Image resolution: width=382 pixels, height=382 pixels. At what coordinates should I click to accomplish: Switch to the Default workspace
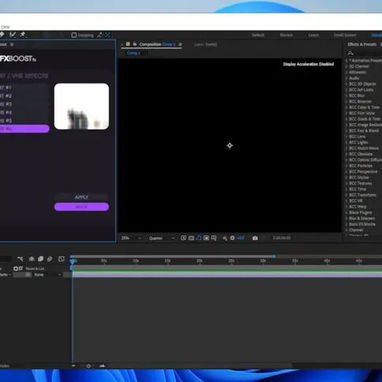coord(258,35)
